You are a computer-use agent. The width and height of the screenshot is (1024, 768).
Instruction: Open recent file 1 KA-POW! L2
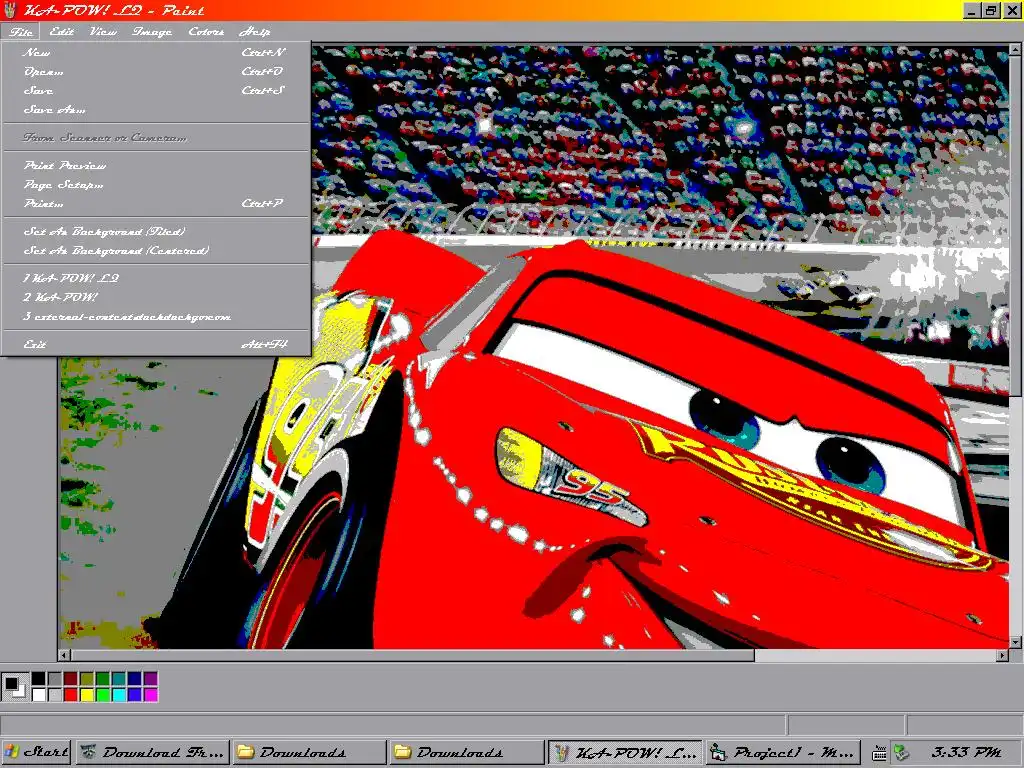(x=156, y=278)
